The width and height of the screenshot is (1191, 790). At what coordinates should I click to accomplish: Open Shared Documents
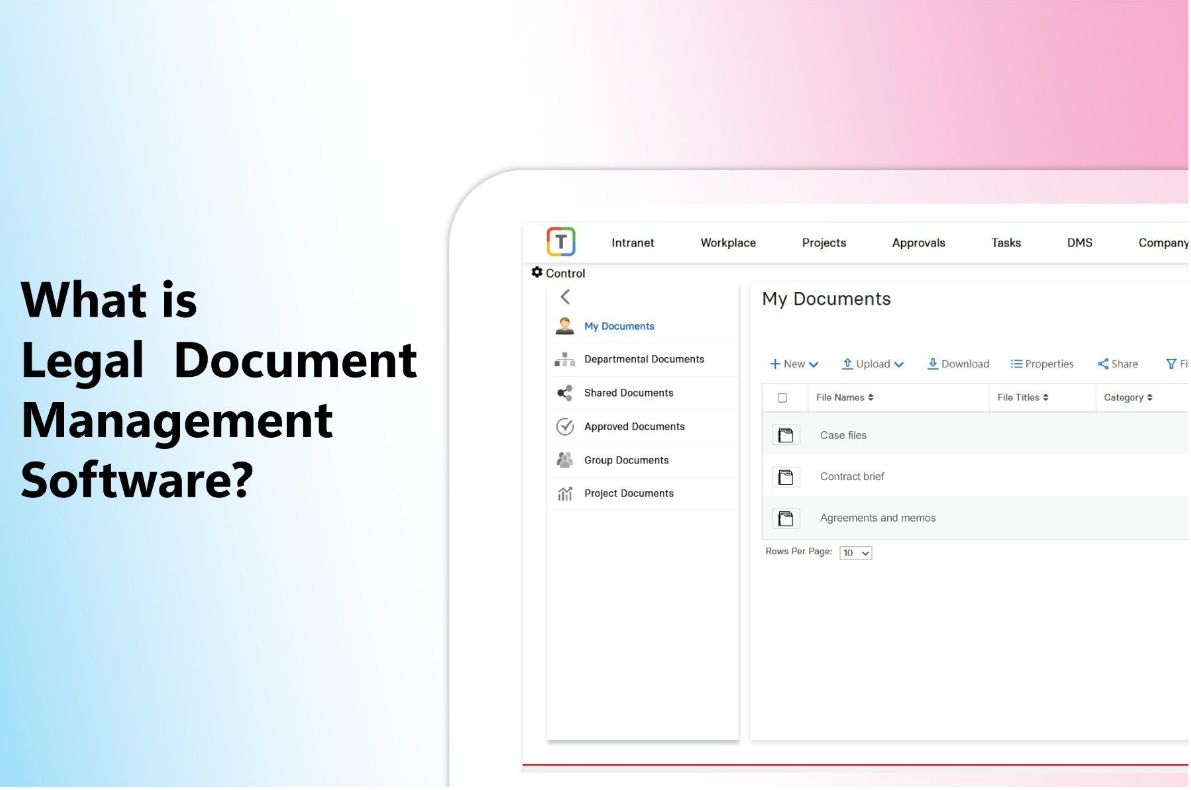(x=628, y=393)
